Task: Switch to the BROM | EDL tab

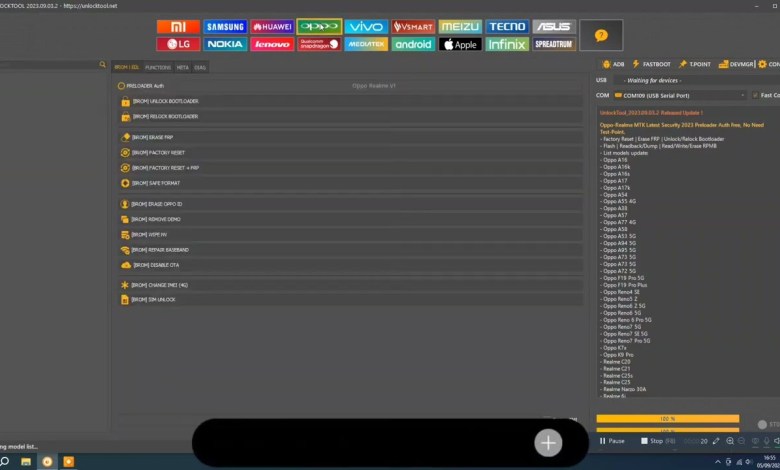Action: (127, 67)
